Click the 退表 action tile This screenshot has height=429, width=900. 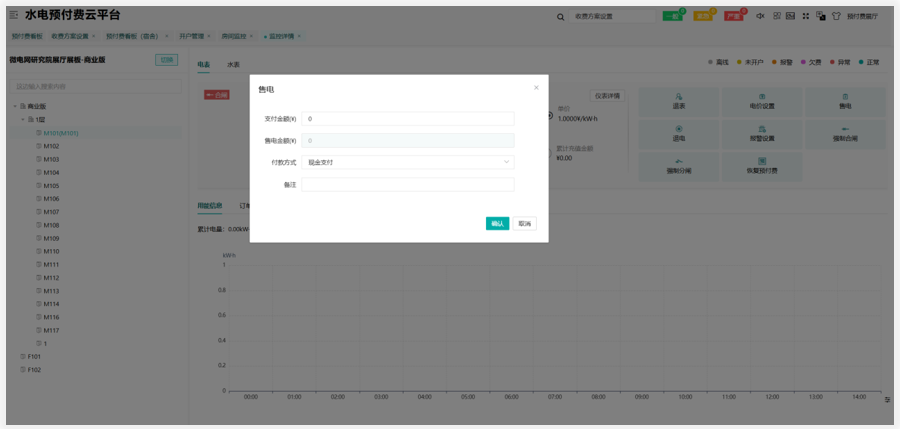pos(678,102)
